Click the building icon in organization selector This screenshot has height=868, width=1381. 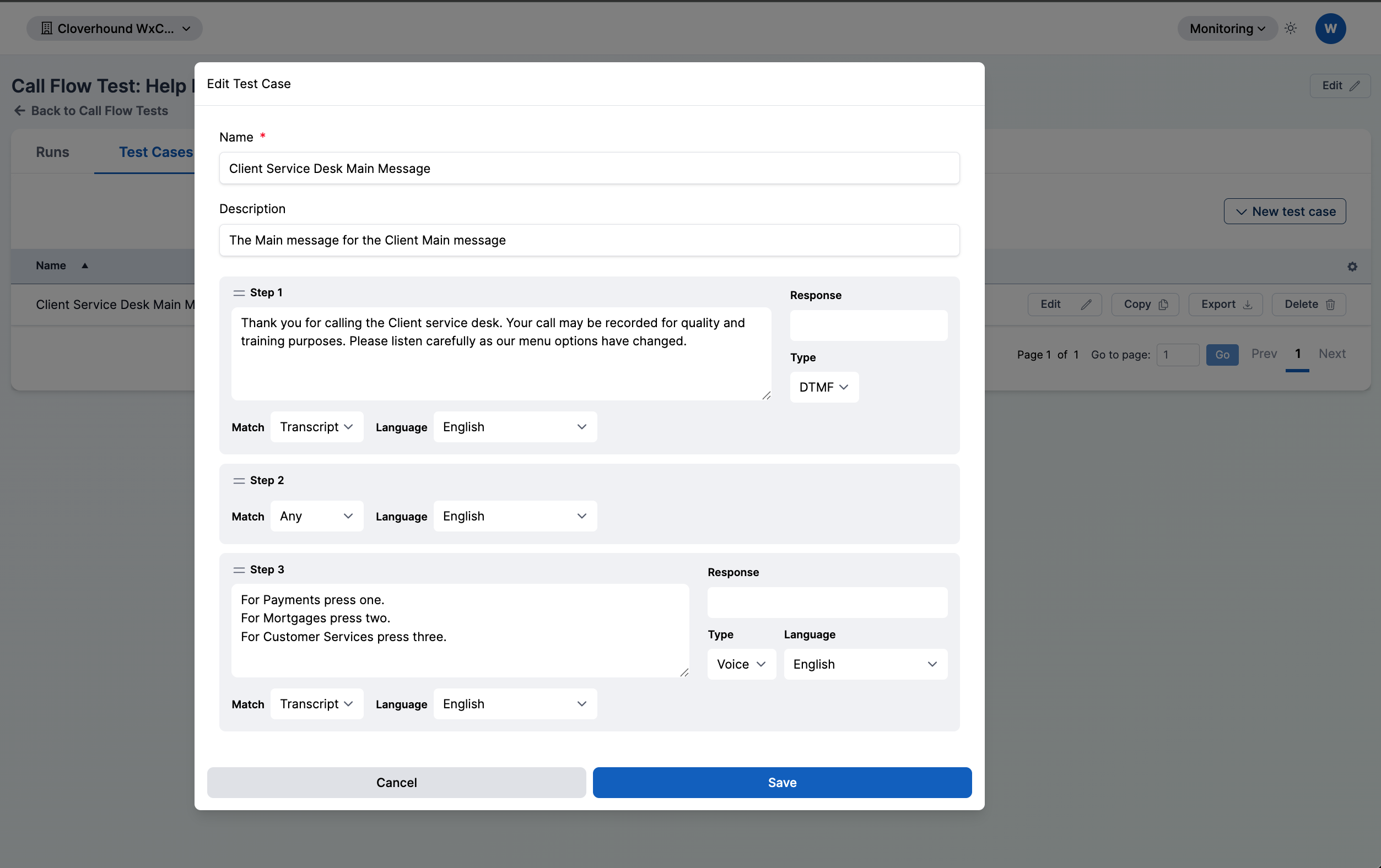point(46,28)
